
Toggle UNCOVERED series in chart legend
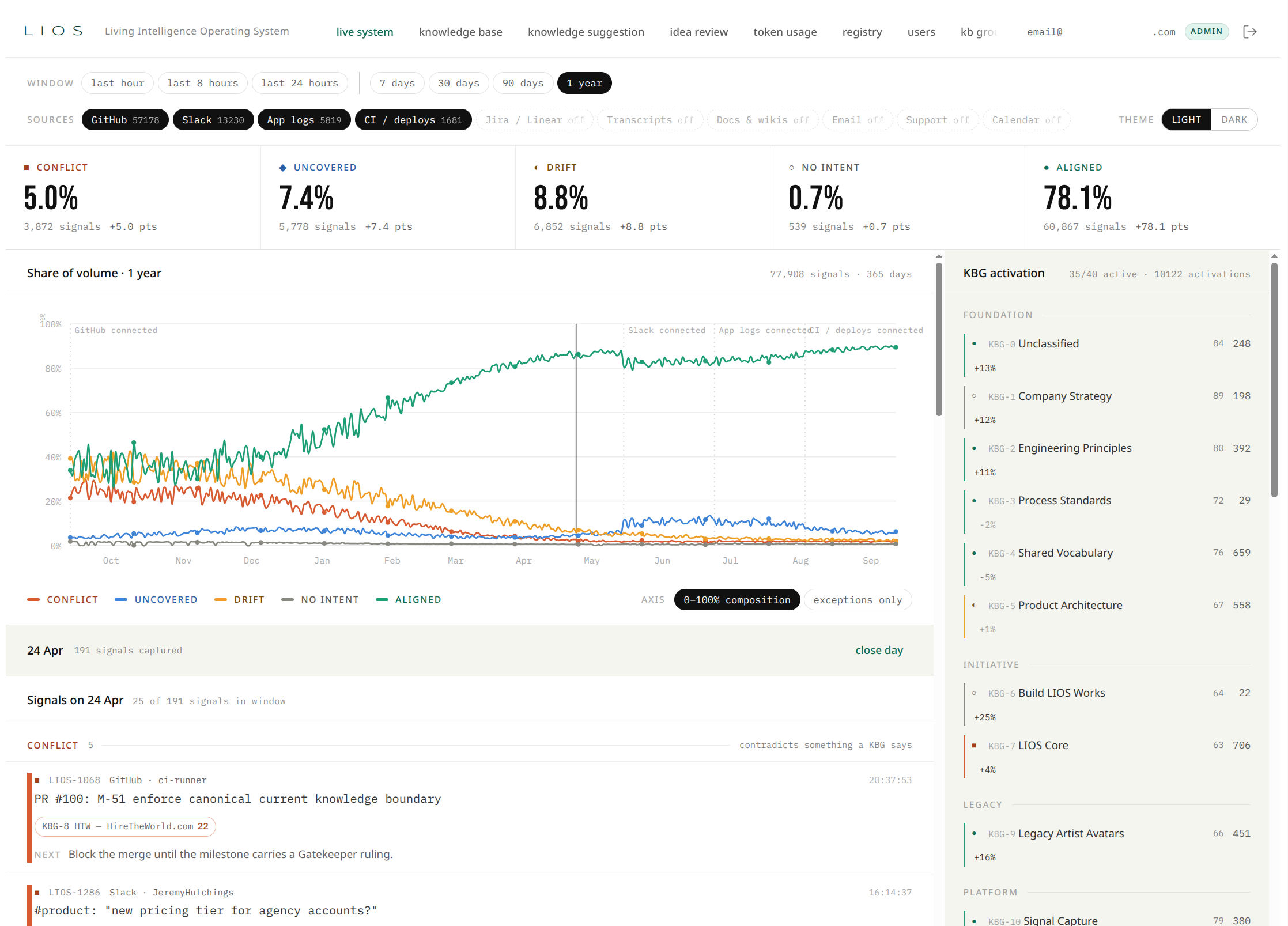(156, 600)
